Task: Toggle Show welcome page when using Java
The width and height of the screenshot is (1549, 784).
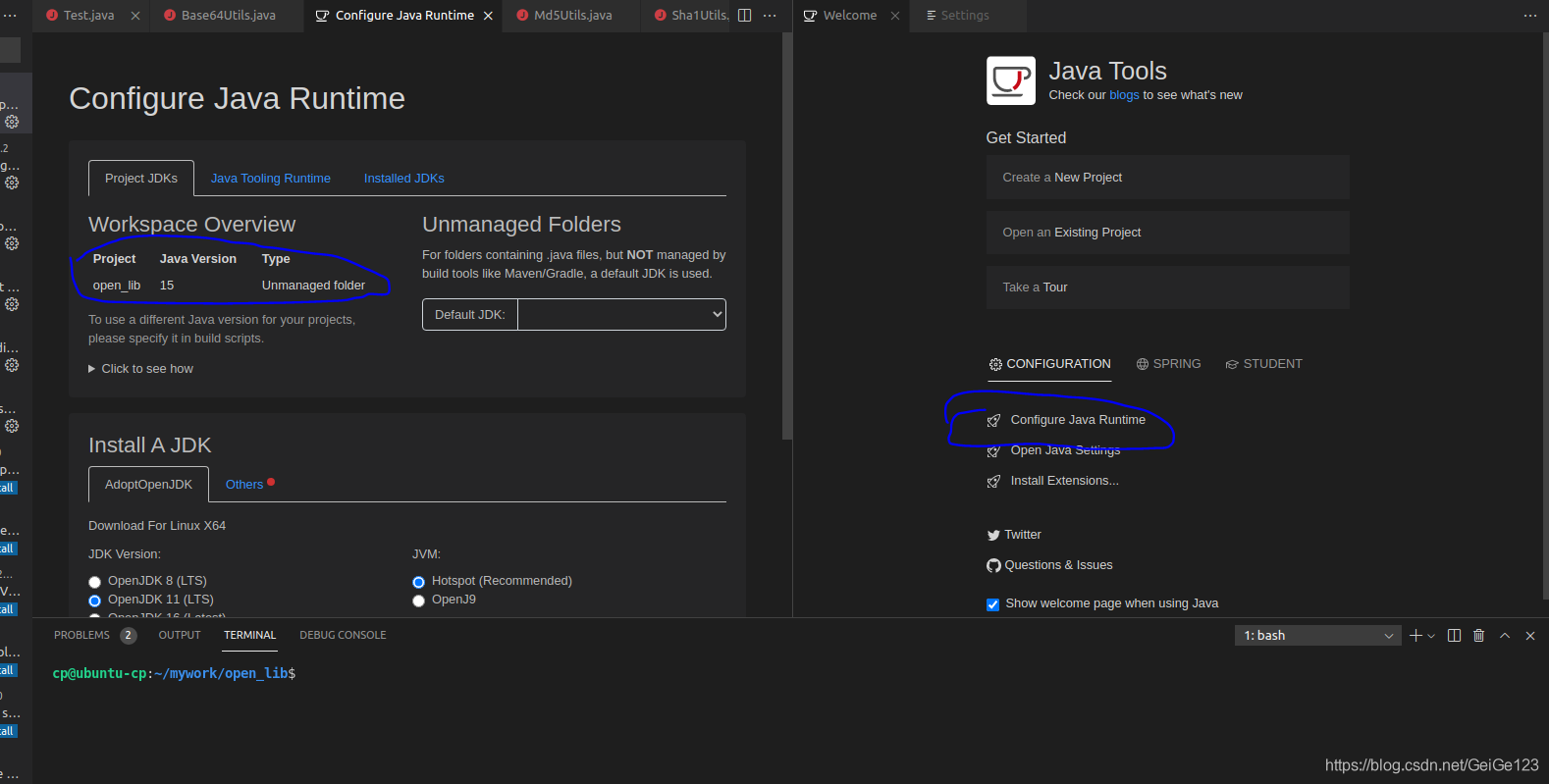Action: pos(992,604)
